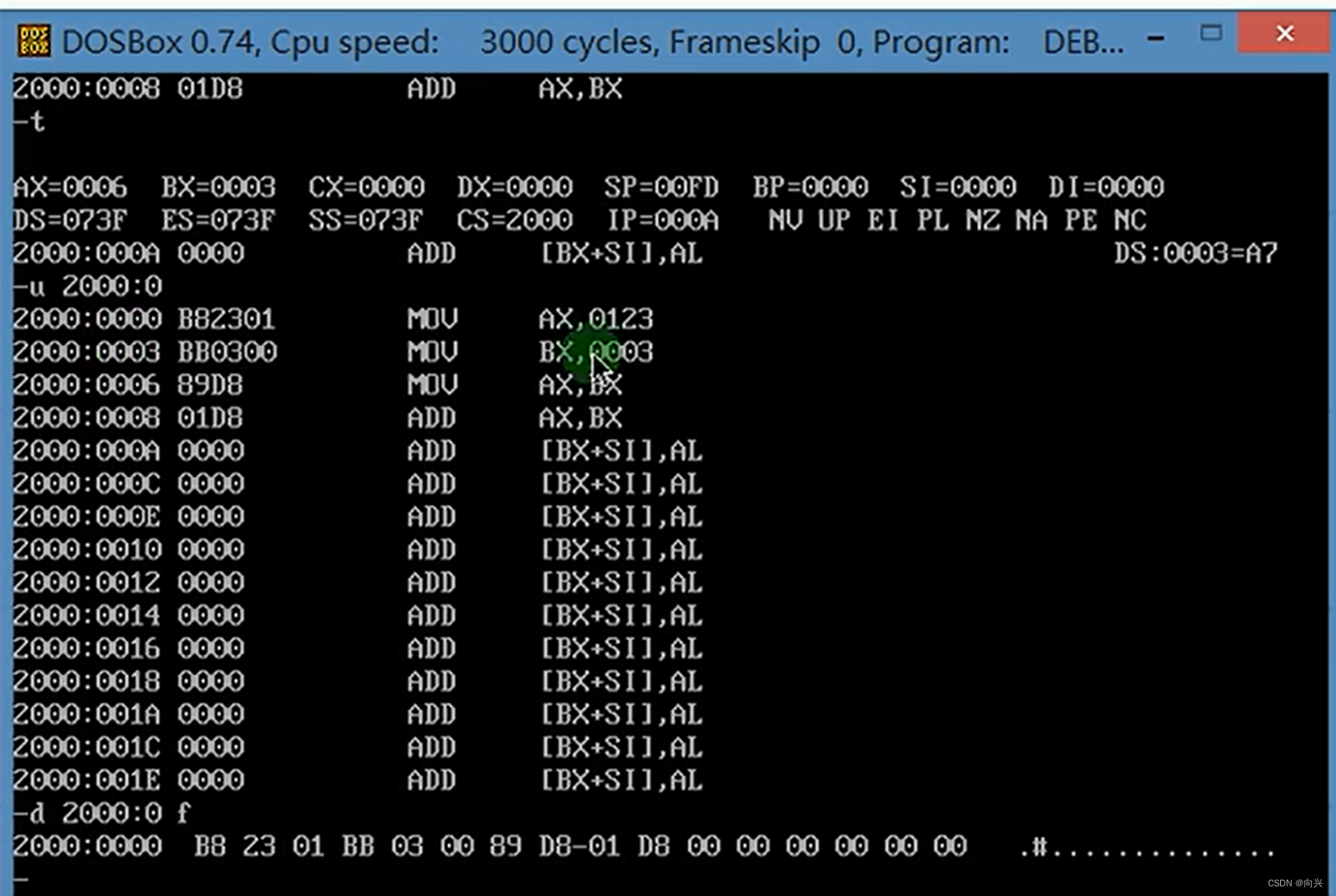The width and height of the screenshot is (1336, 896).
Task: Click the B8 byte in the hex dump
Action: coord(210,846)
